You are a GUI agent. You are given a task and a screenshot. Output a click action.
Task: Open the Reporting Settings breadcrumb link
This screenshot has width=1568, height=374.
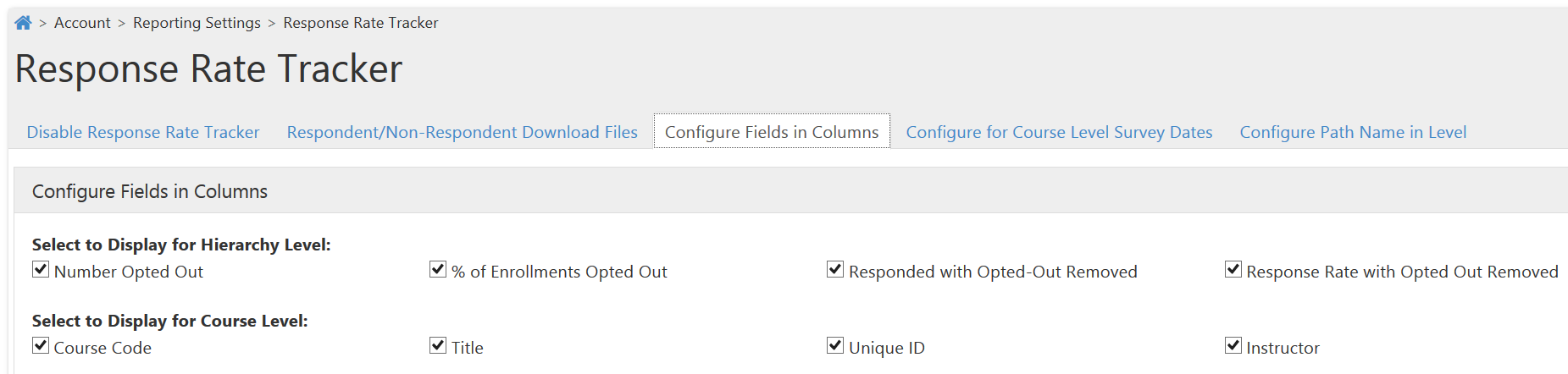pyautogui.click(x=197, y=23)
